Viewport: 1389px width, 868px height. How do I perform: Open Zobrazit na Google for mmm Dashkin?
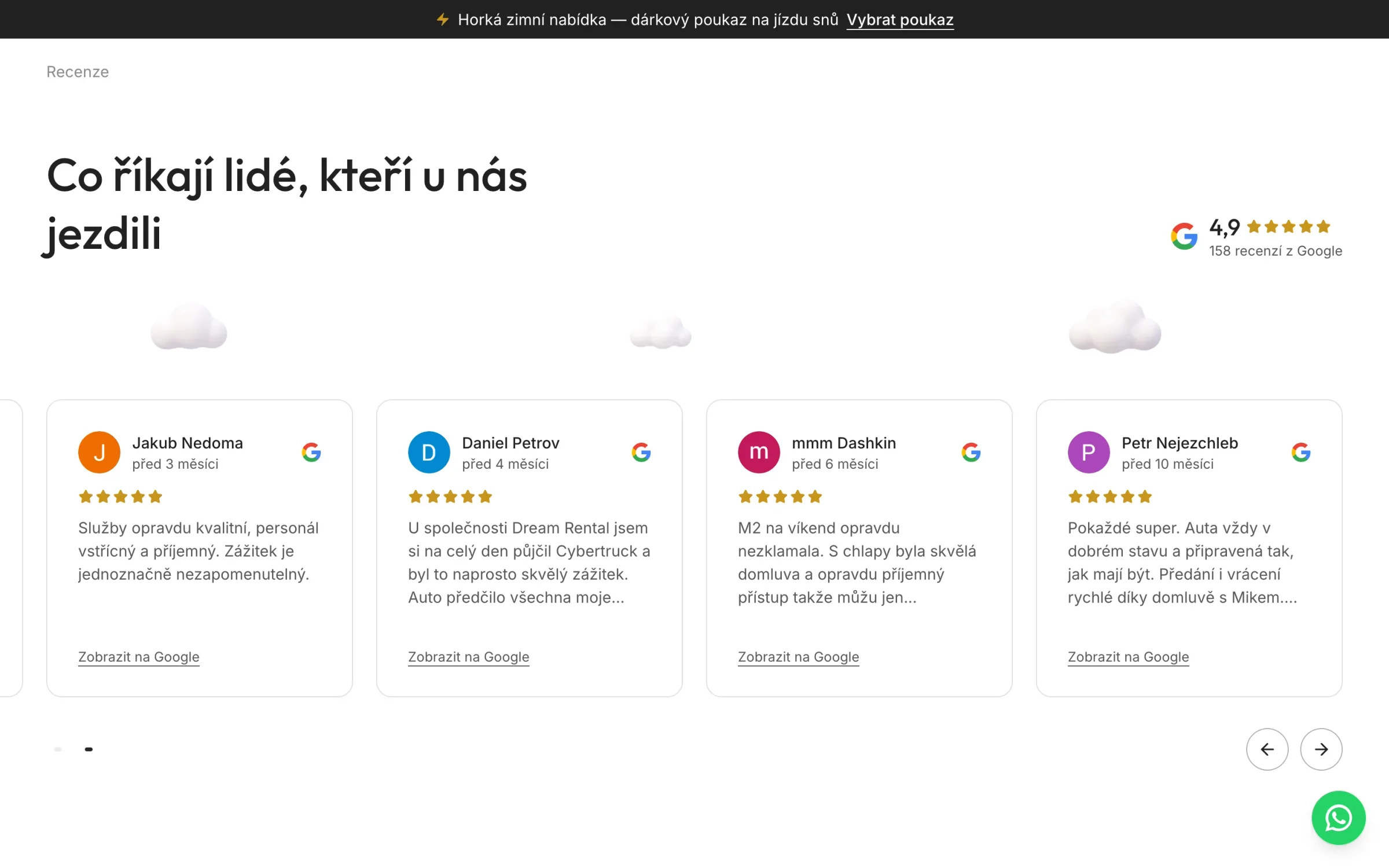[x=799, y=657]
